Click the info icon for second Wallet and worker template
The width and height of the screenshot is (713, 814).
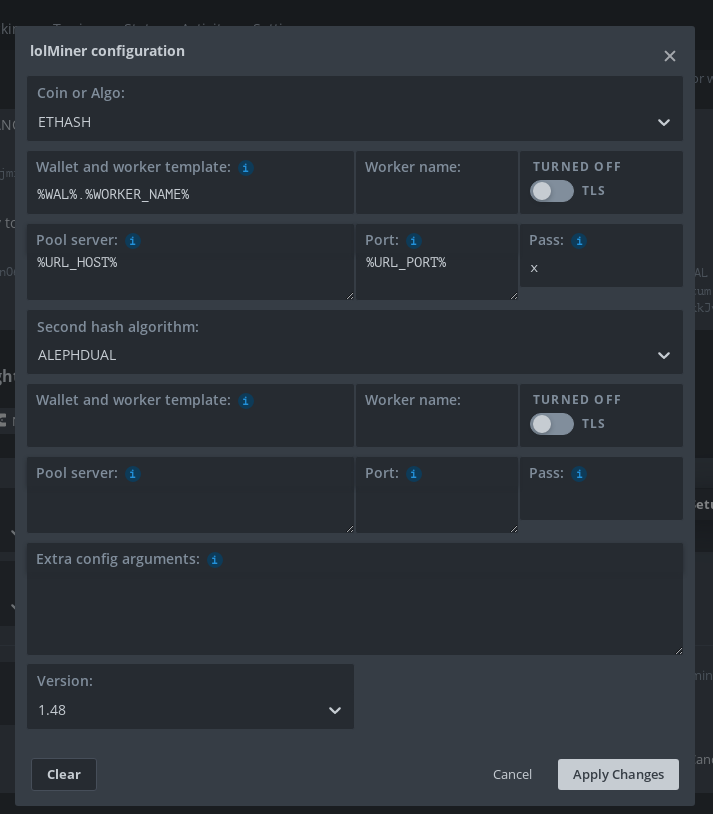click(x=245, y=401)
